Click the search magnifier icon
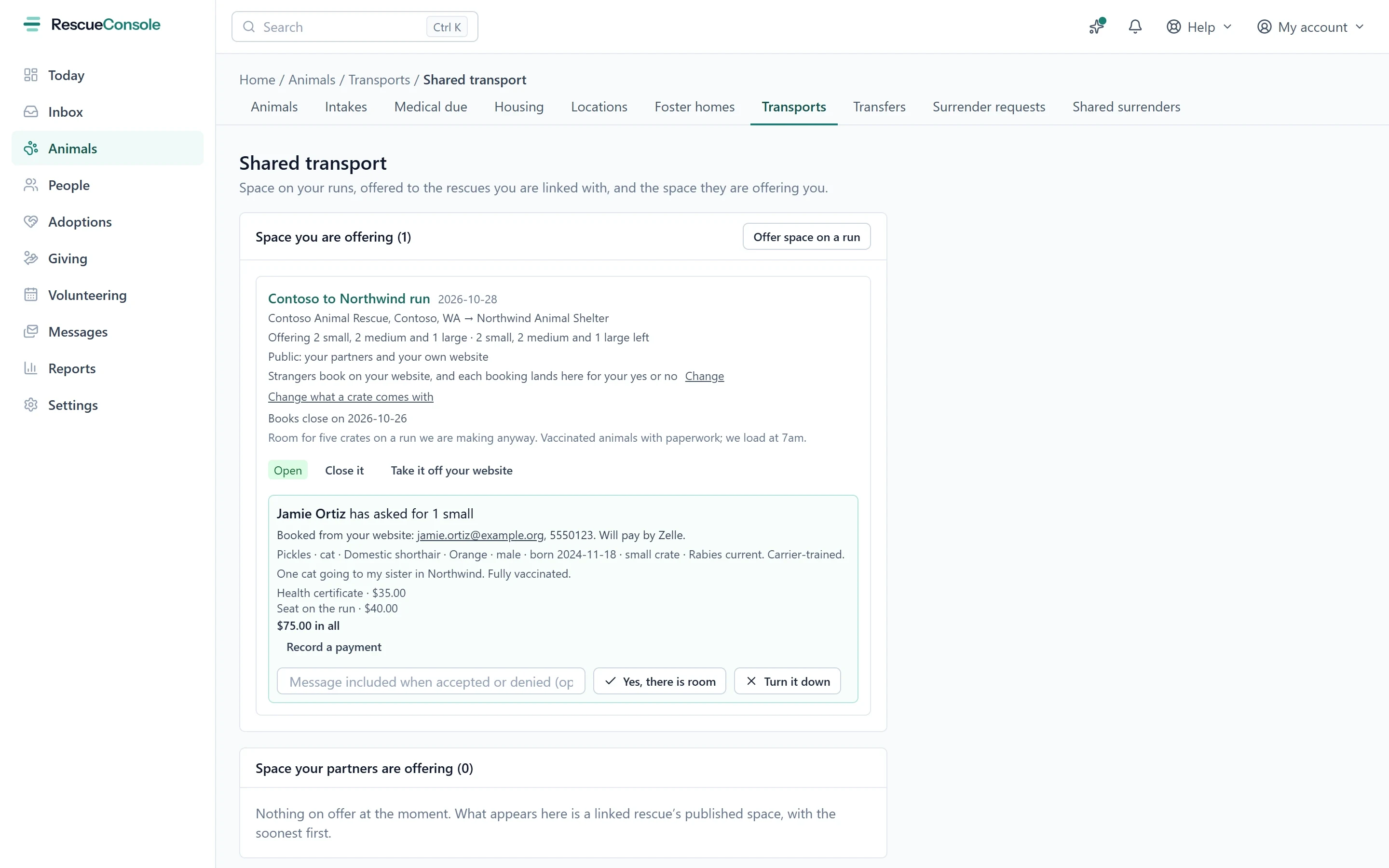This screenshot has height=868, width=1389. (249, 27)
